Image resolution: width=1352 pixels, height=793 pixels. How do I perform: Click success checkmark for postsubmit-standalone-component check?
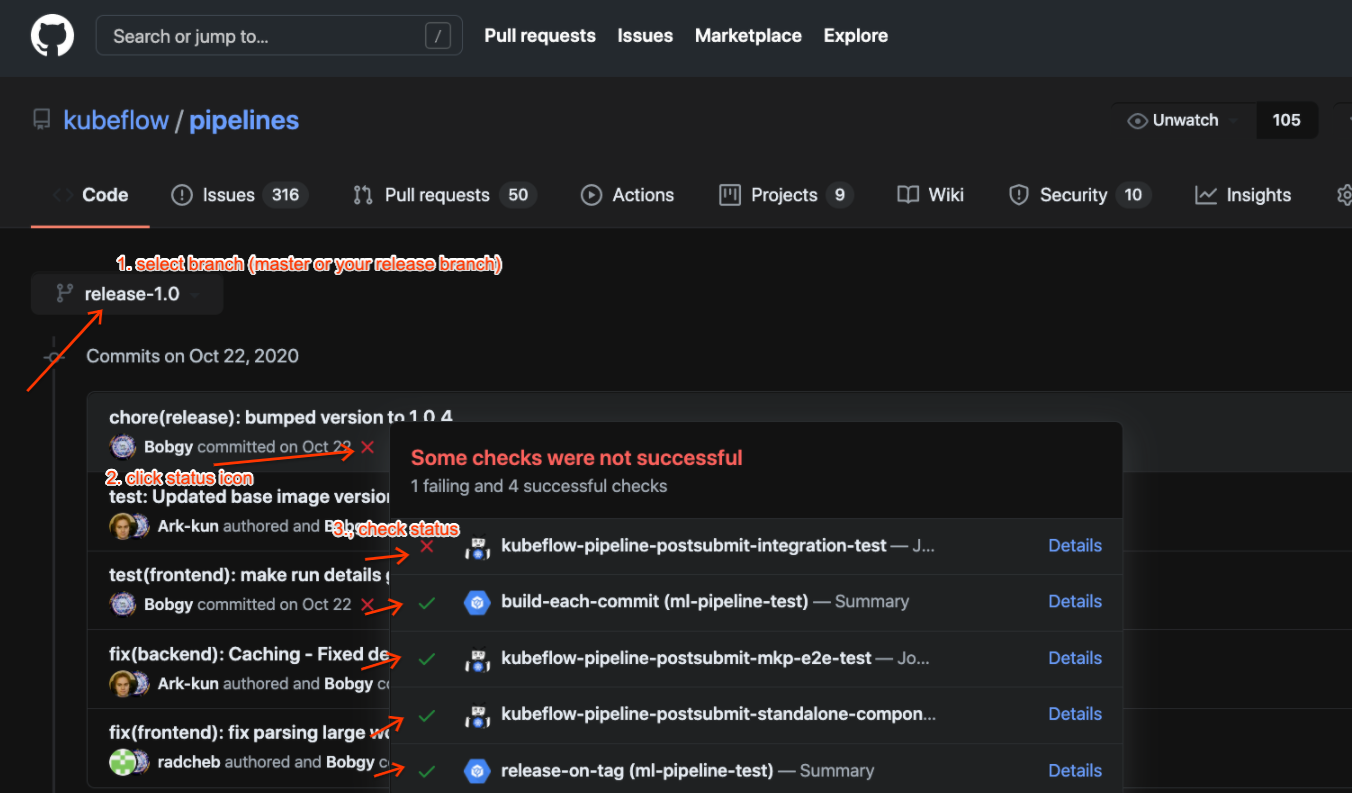[x=427, y=715]
